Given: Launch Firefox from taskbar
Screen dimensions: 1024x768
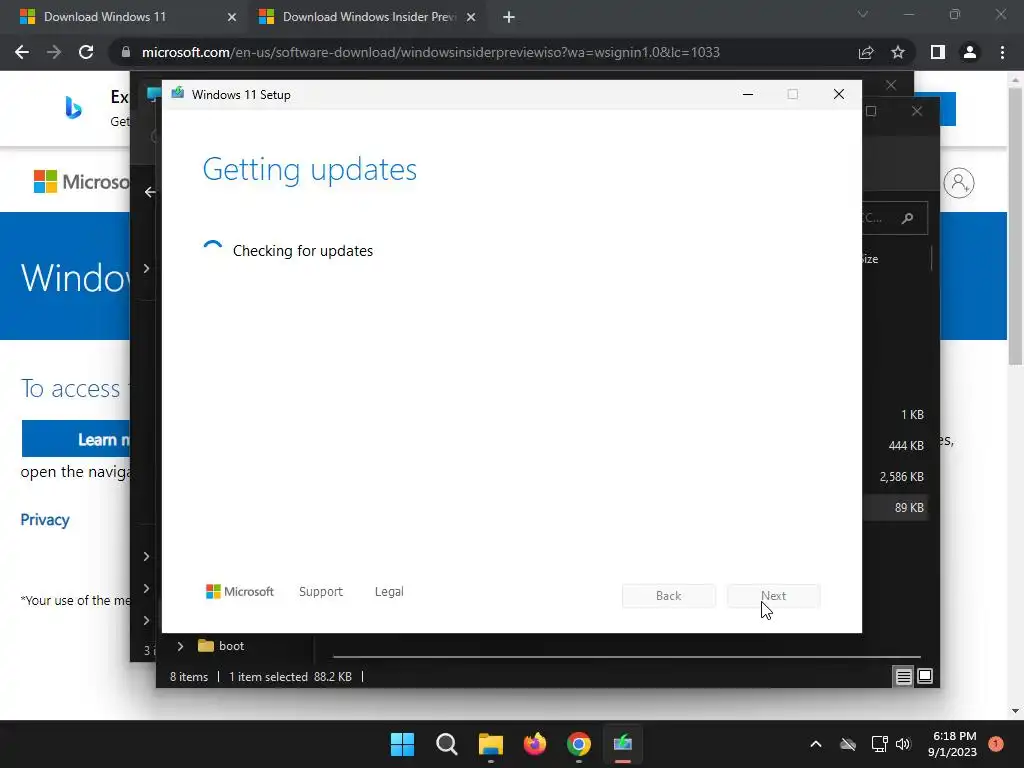Looking at the screenshot, I should (535, 744).
